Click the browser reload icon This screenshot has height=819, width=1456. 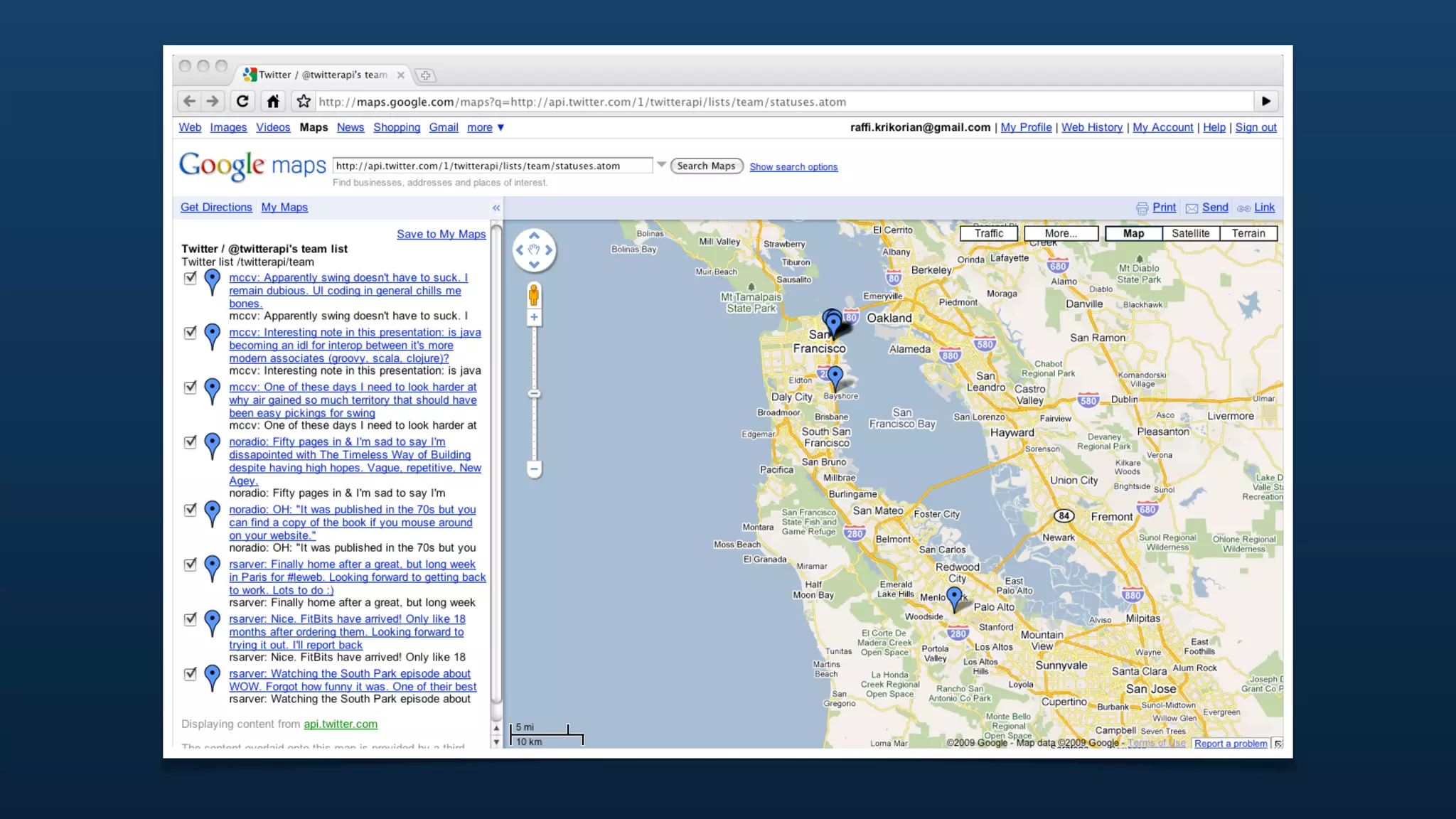click(x=242, y=101)
